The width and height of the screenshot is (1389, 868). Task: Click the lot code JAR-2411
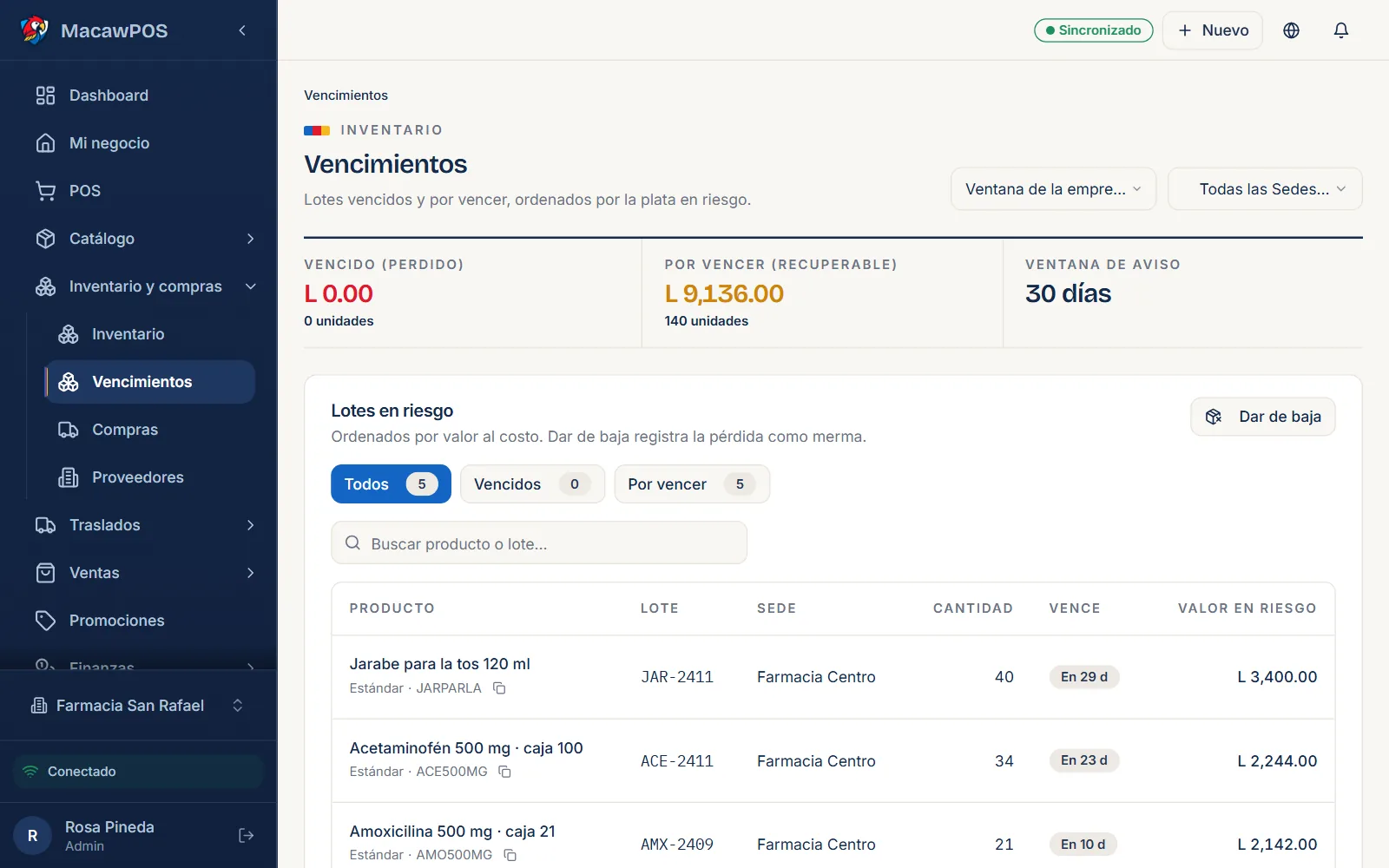(x=677, y=677)
